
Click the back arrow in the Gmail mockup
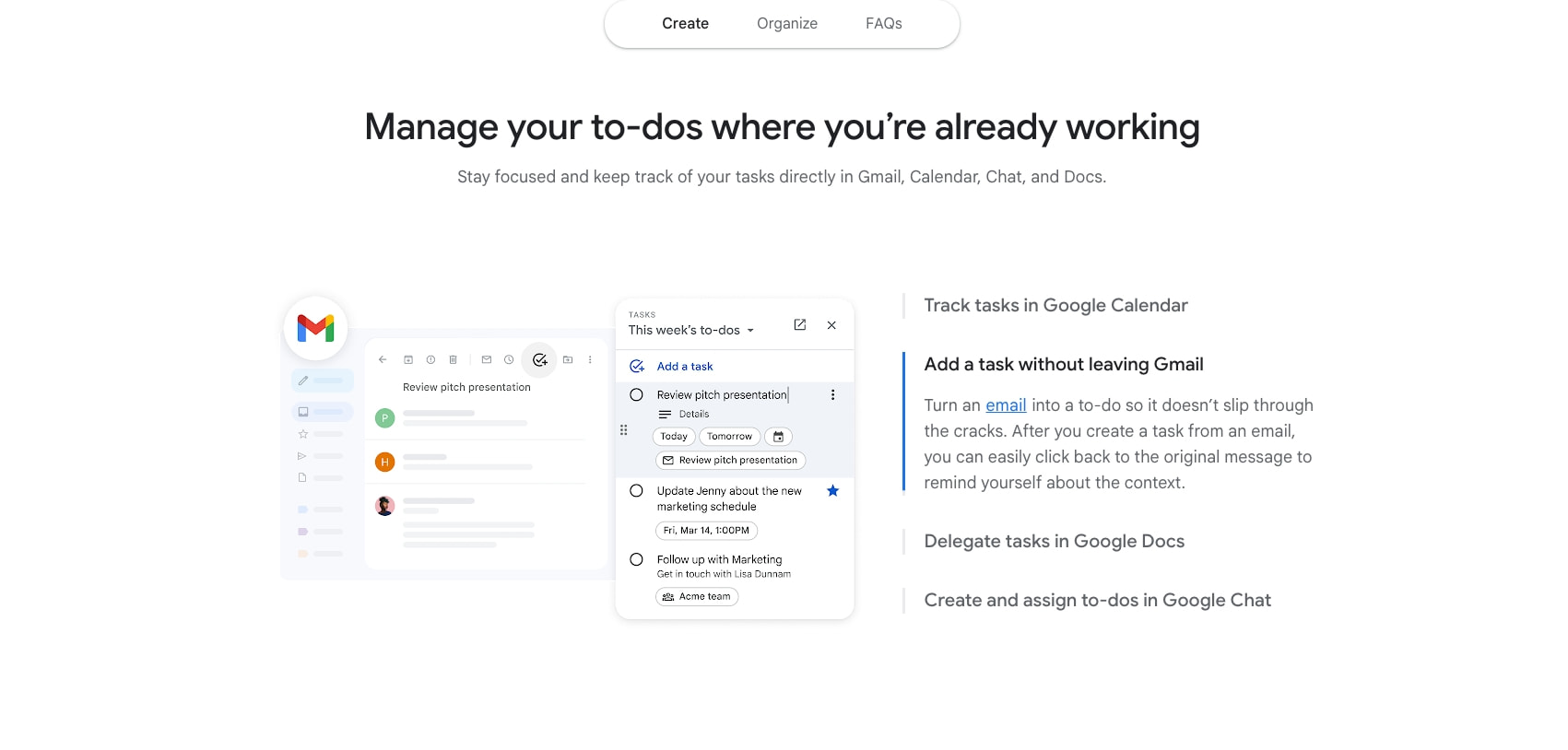click(383, 360)
